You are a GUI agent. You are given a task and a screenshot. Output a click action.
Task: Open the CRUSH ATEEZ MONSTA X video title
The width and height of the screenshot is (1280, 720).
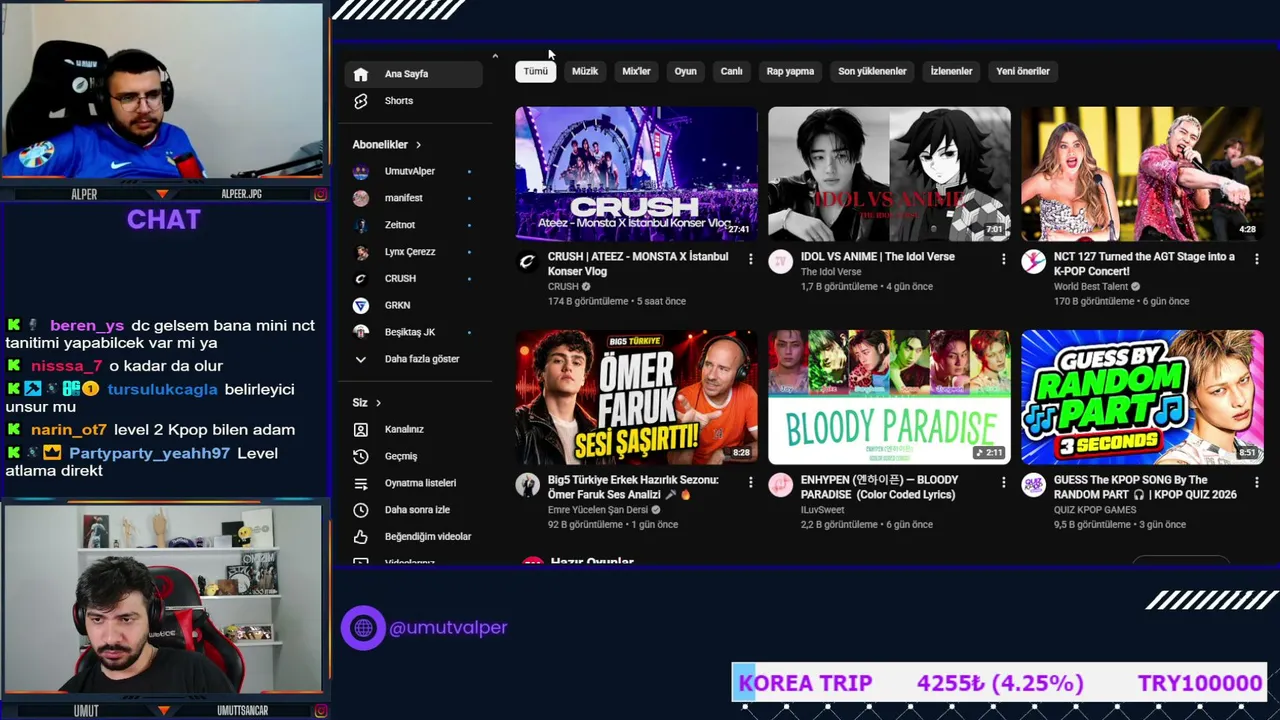point(638,264)
